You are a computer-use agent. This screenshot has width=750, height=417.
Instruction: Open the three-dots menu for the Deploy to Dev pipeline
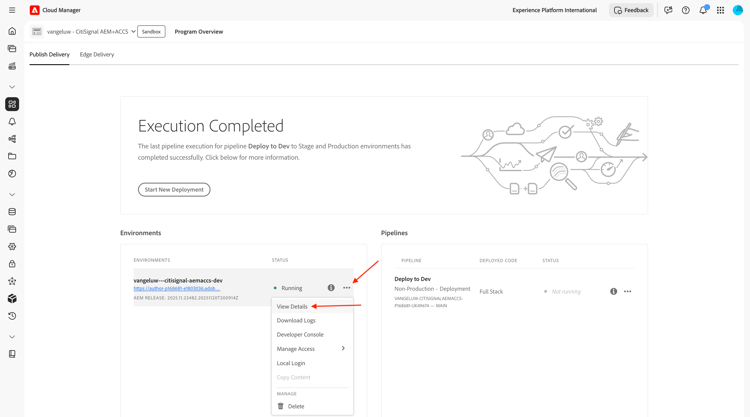point(628,291)
